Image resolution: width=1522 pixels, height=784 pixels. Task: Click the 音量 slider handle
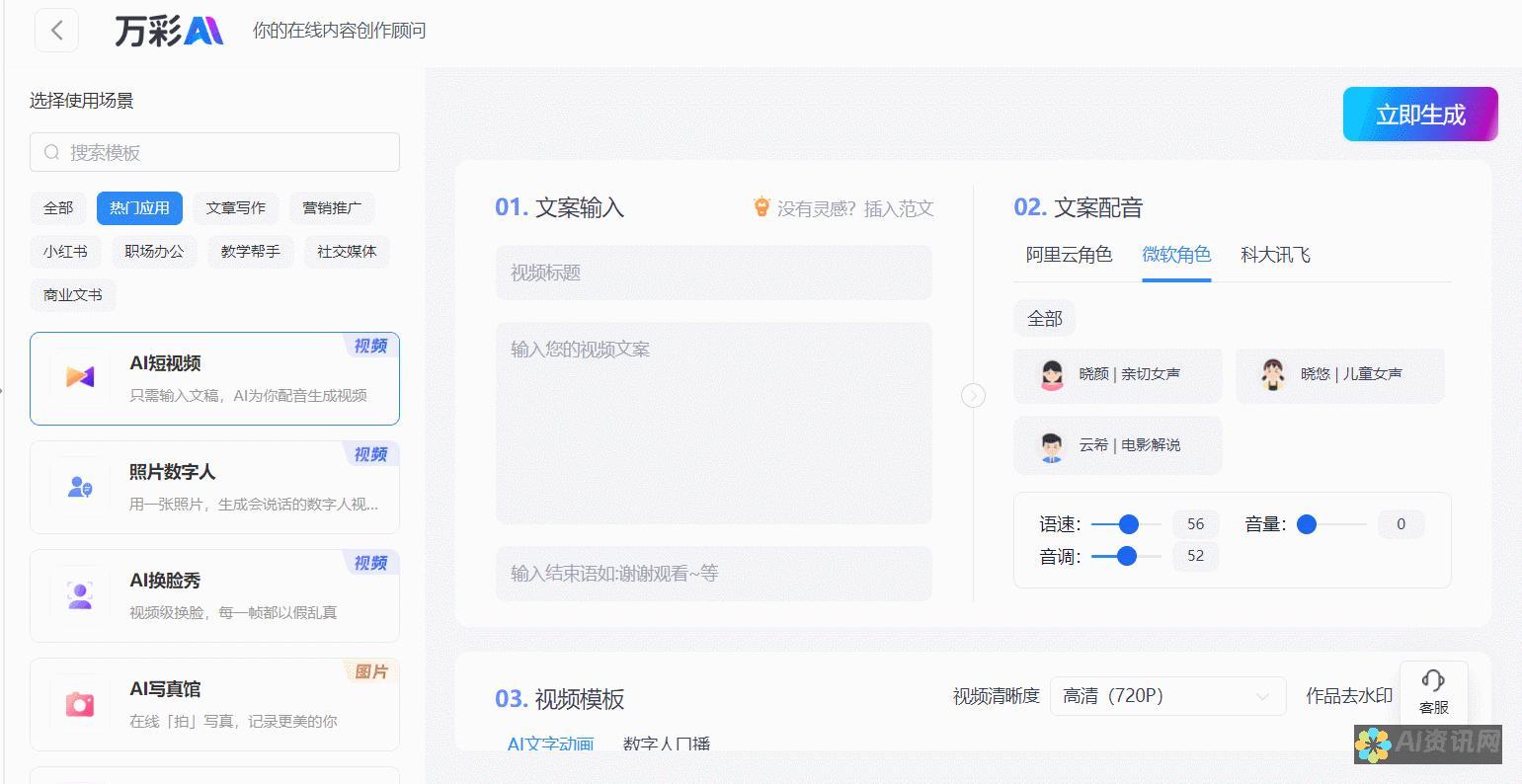1307,524
